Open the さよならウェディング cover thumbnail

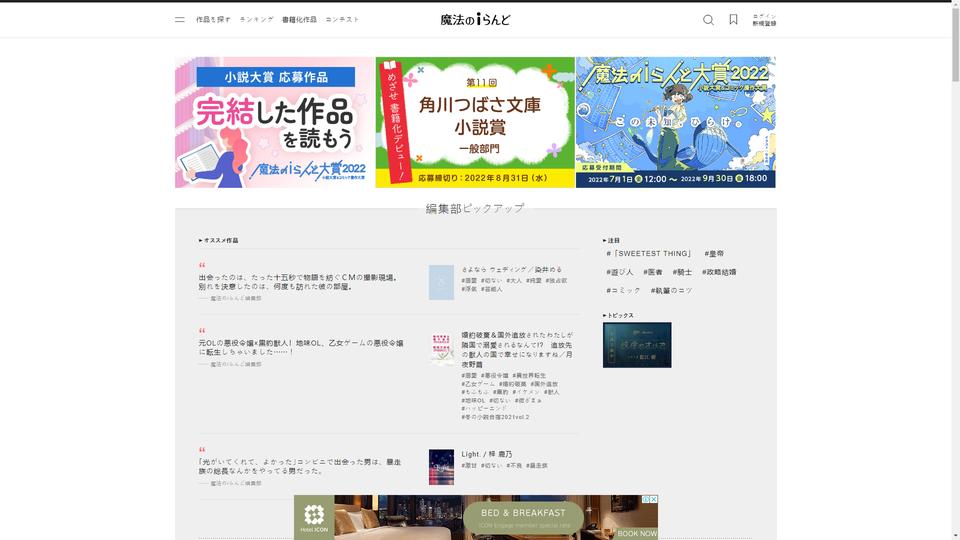tap(441, 282)
